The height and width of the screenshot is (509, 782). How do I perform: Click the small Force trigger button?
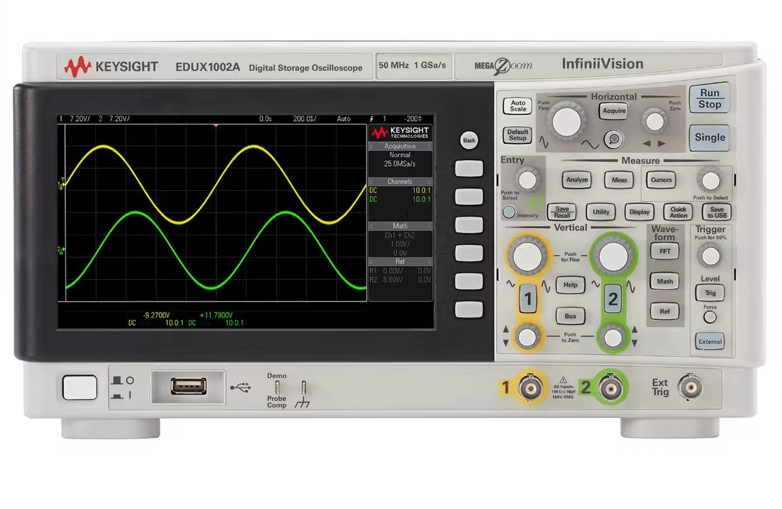[710, 317]
